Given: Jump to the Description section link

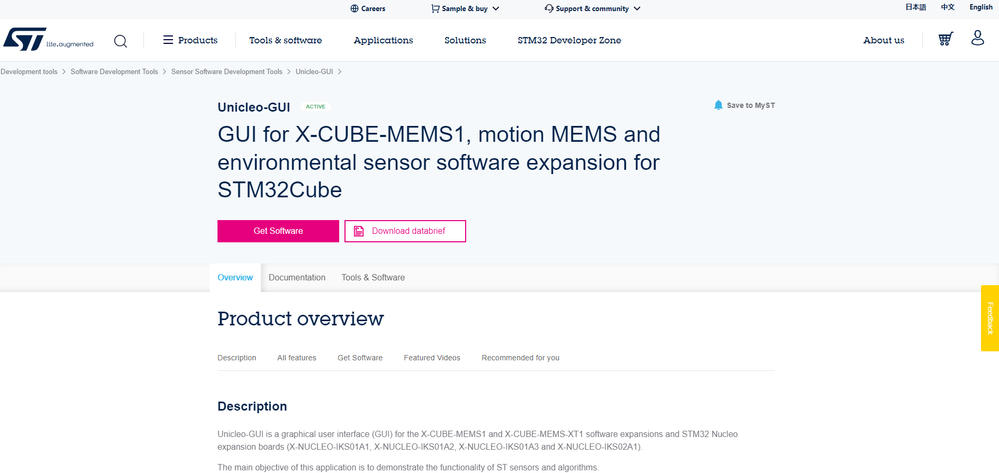Looking at the screenshot, I should pos(237,358).
